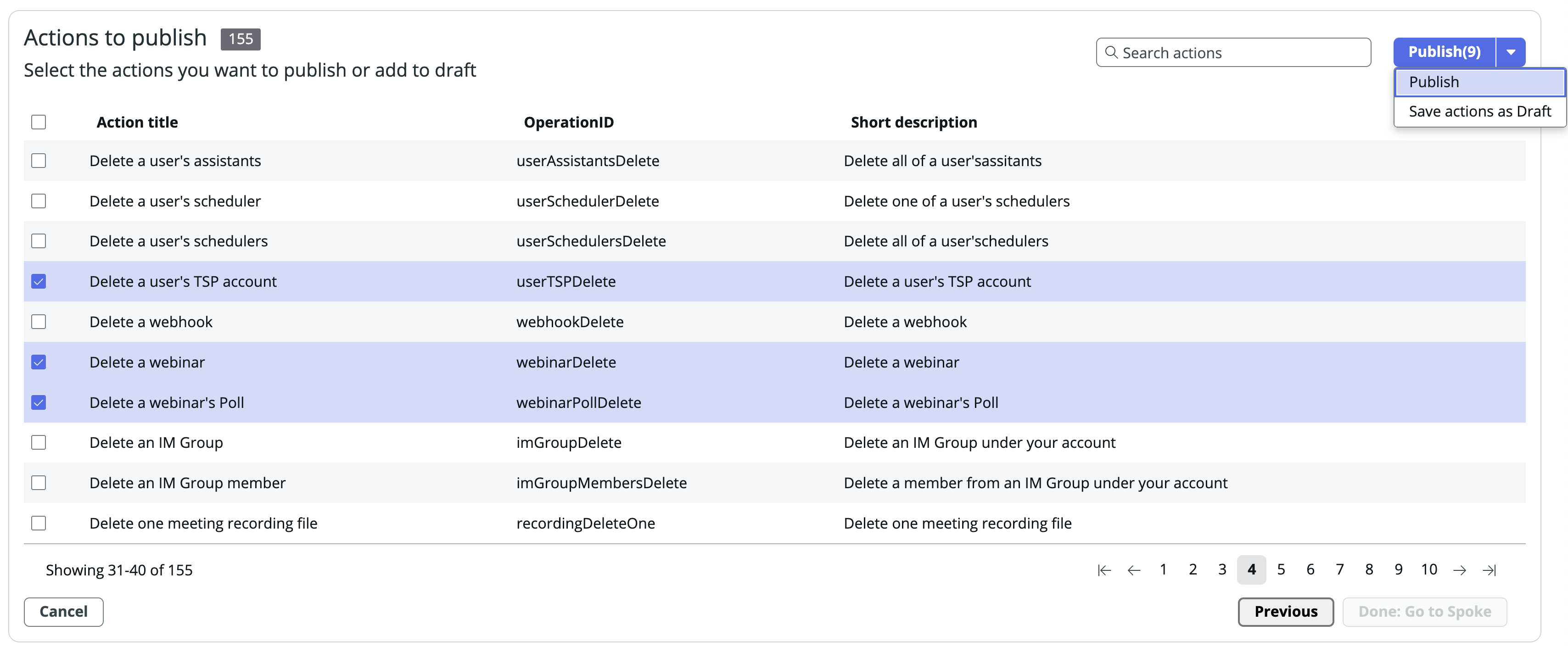Image resolution: width=1568 pixels, height=647 pixels.
Task: Click 'Delete one of a user's schedulers' description
Action: 956,201
